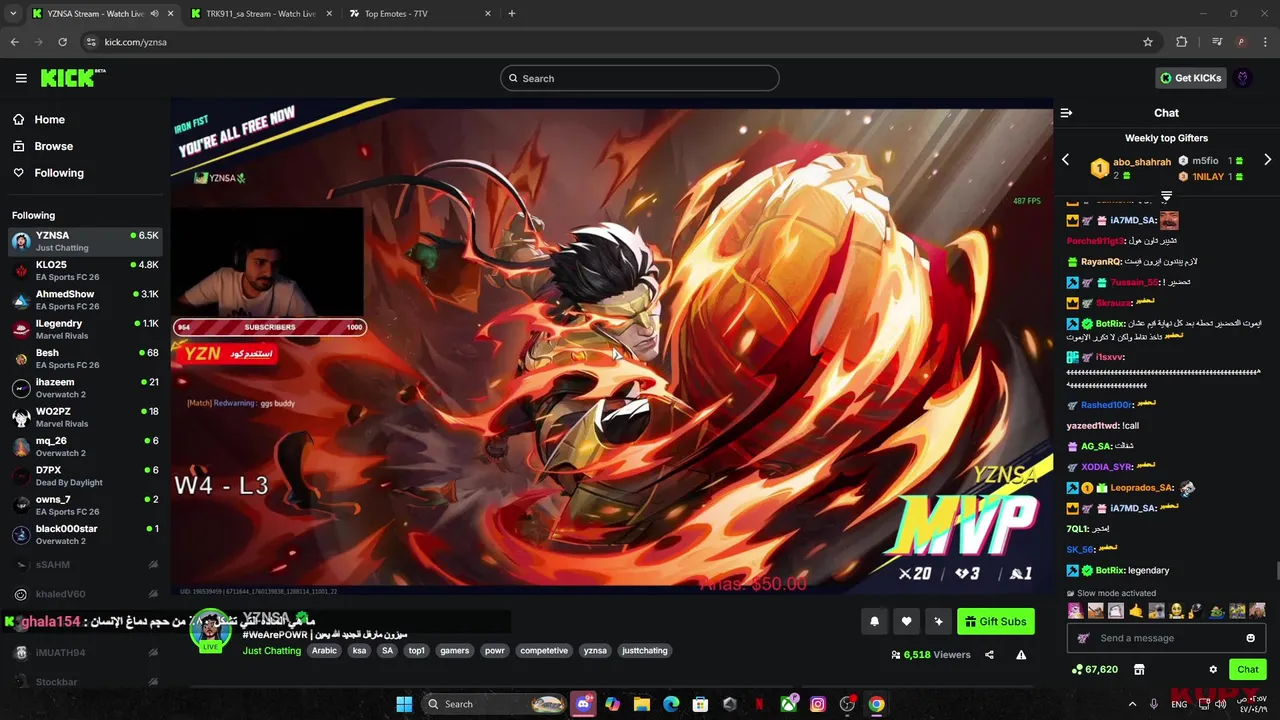Click the Just Chatting category link
This screenshot has width=1280, height=720.
pyautogui.click(x=271, y=650)
